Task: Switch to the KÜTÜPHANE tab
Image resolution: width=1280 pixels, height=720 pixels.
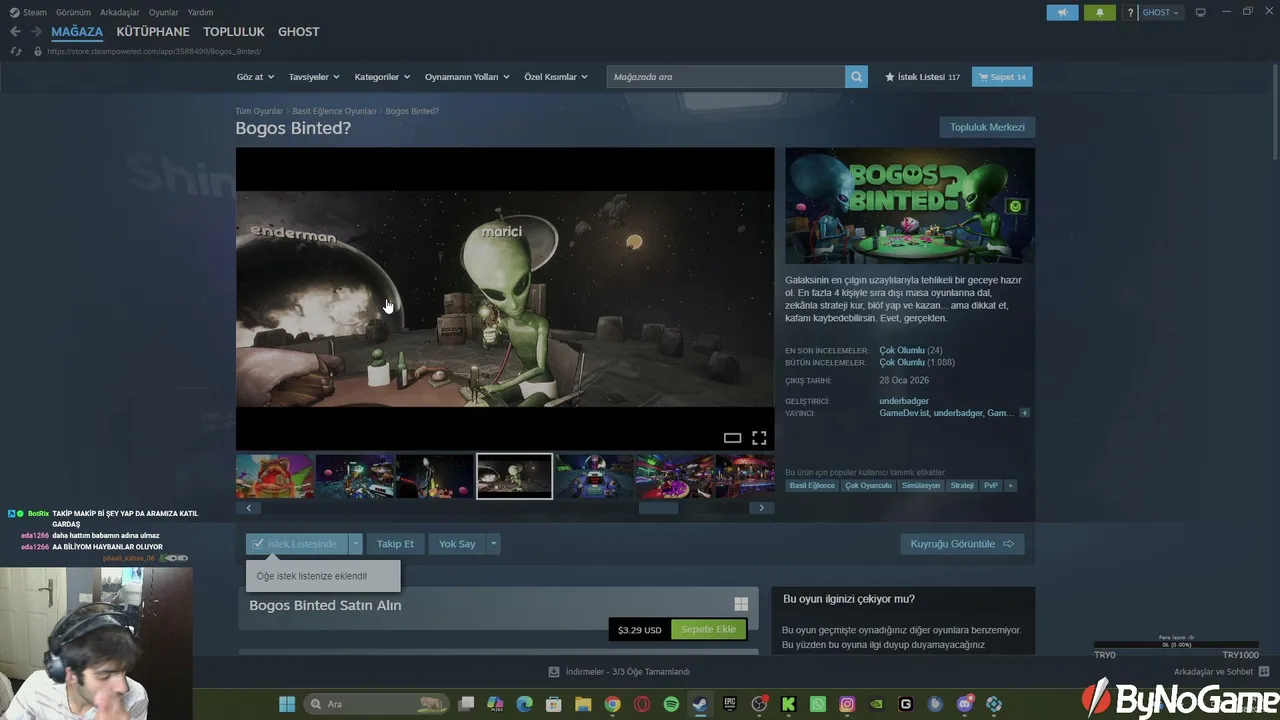Action: tap(153, 32)
